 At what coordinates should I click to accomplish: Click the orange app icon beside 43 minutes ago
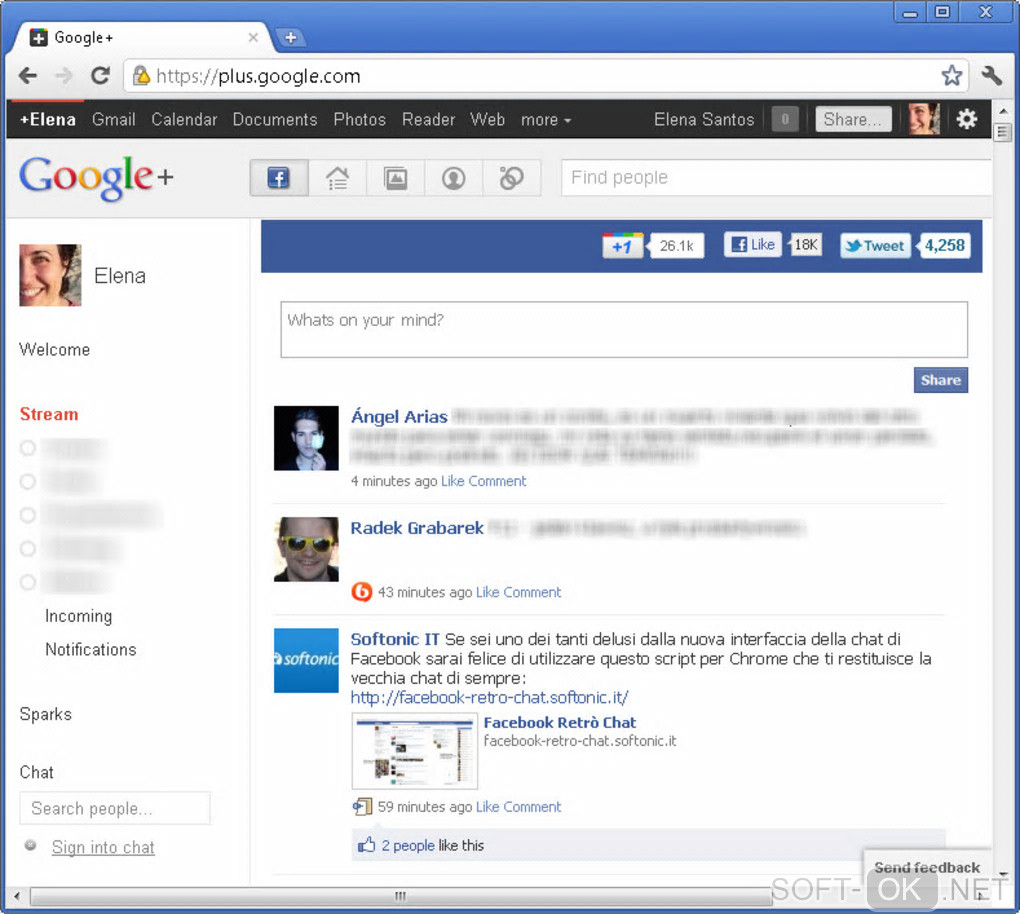(x=362, y=592)
